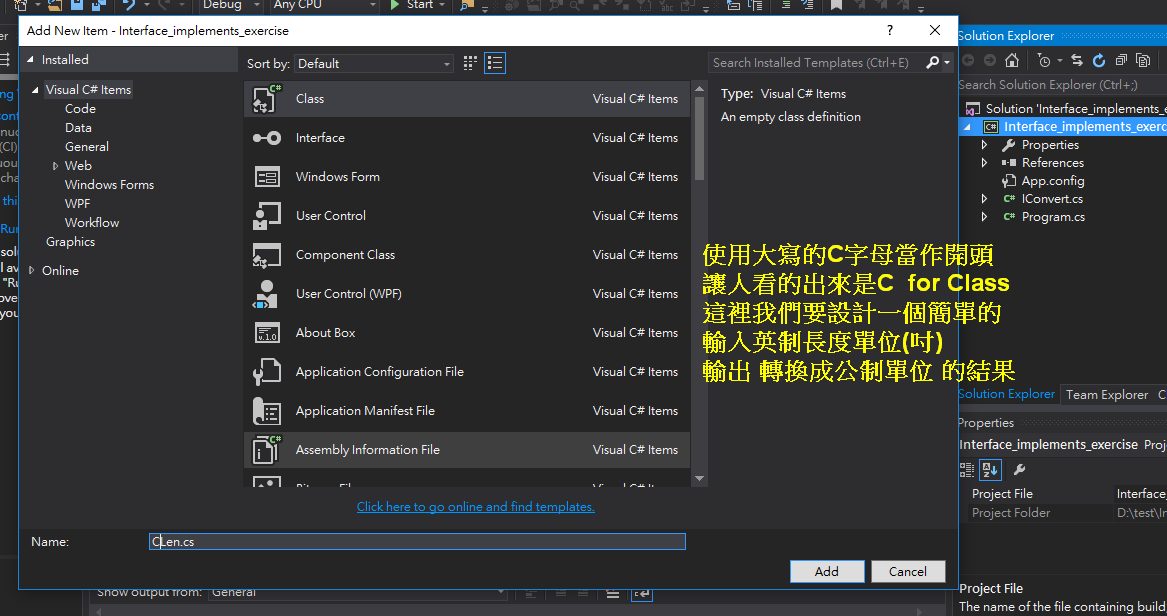Click the Home icon in Solution Explorer

pos(1011,60)
